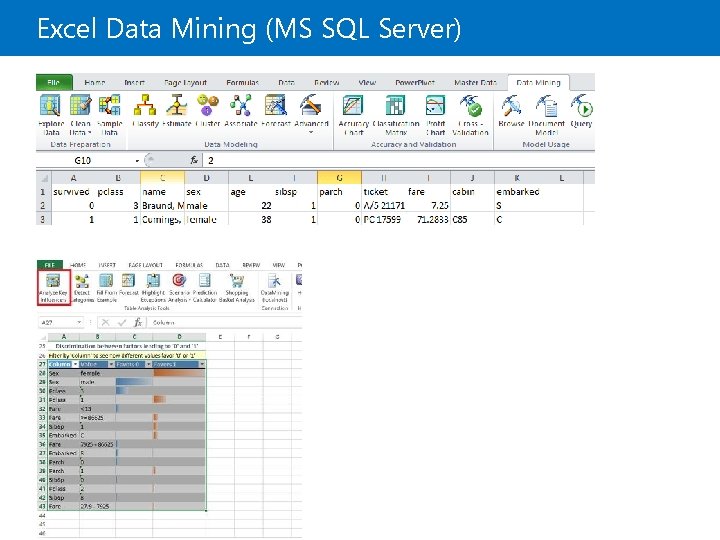Select the 'female' value cell
This screenshot has width=720, height=540.
click(97, 373)
